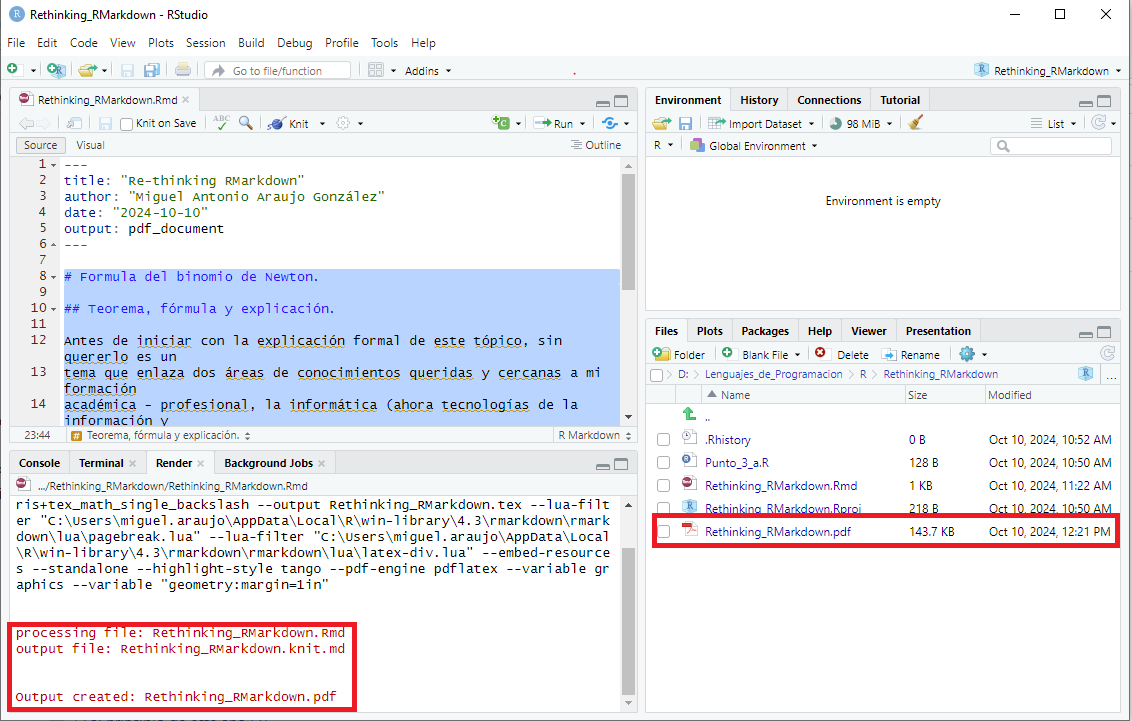Toggle the Knit on Save checkbox
Viewport: 1132px width, 721px height.
coord(126,124)
